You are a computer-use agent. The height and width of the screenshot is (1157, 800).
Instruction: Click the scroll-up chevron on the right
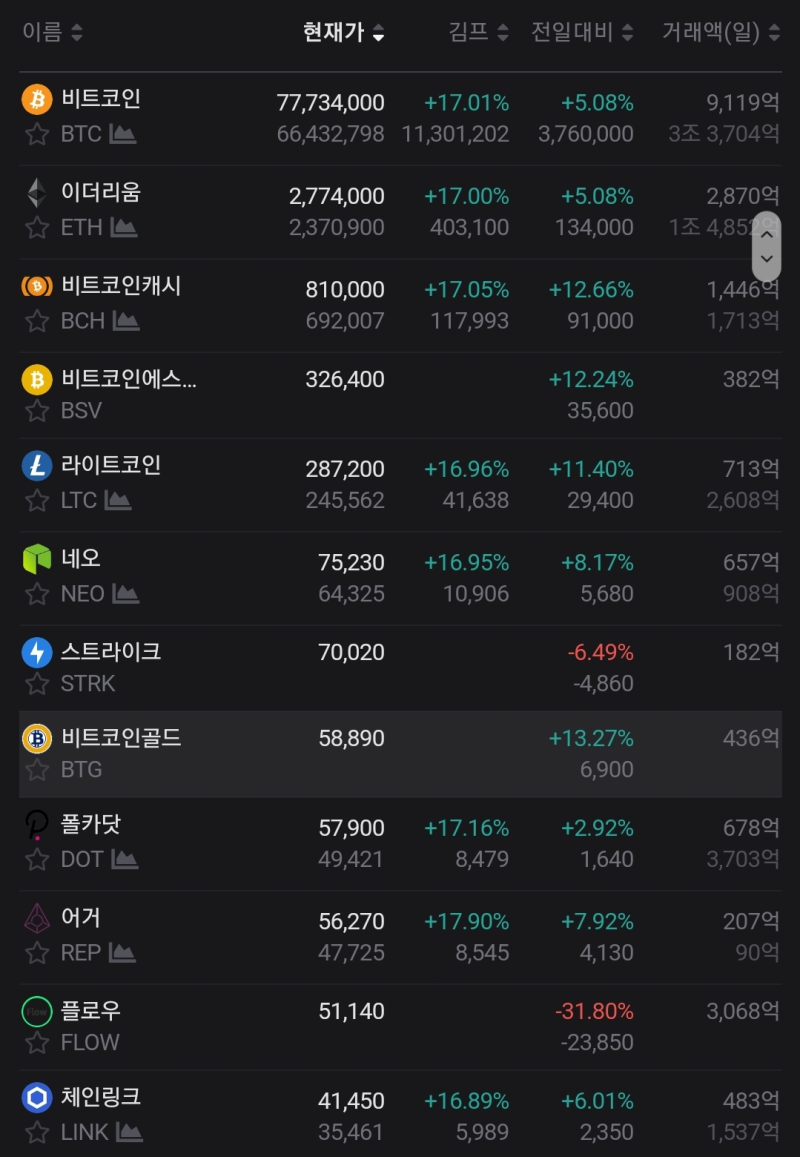pos(767,234)
